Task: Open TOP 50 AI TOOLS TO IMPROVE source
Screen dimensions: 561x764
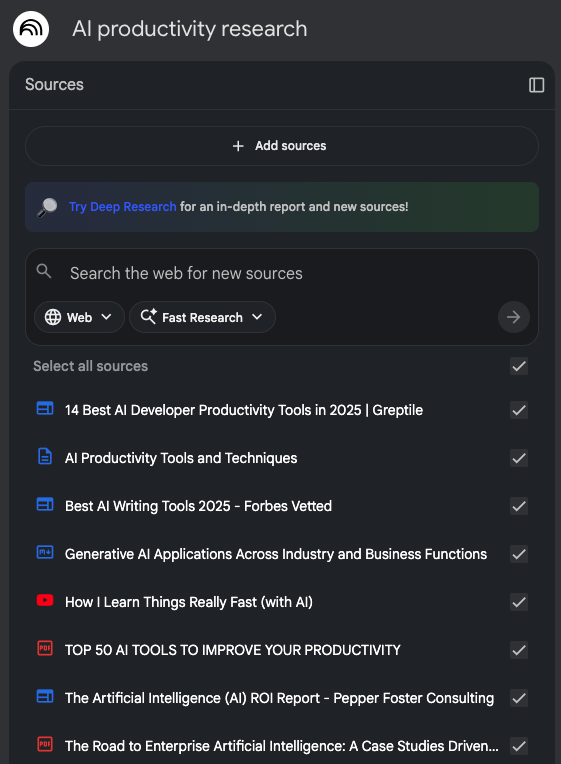Action: [x=232, y=650]
